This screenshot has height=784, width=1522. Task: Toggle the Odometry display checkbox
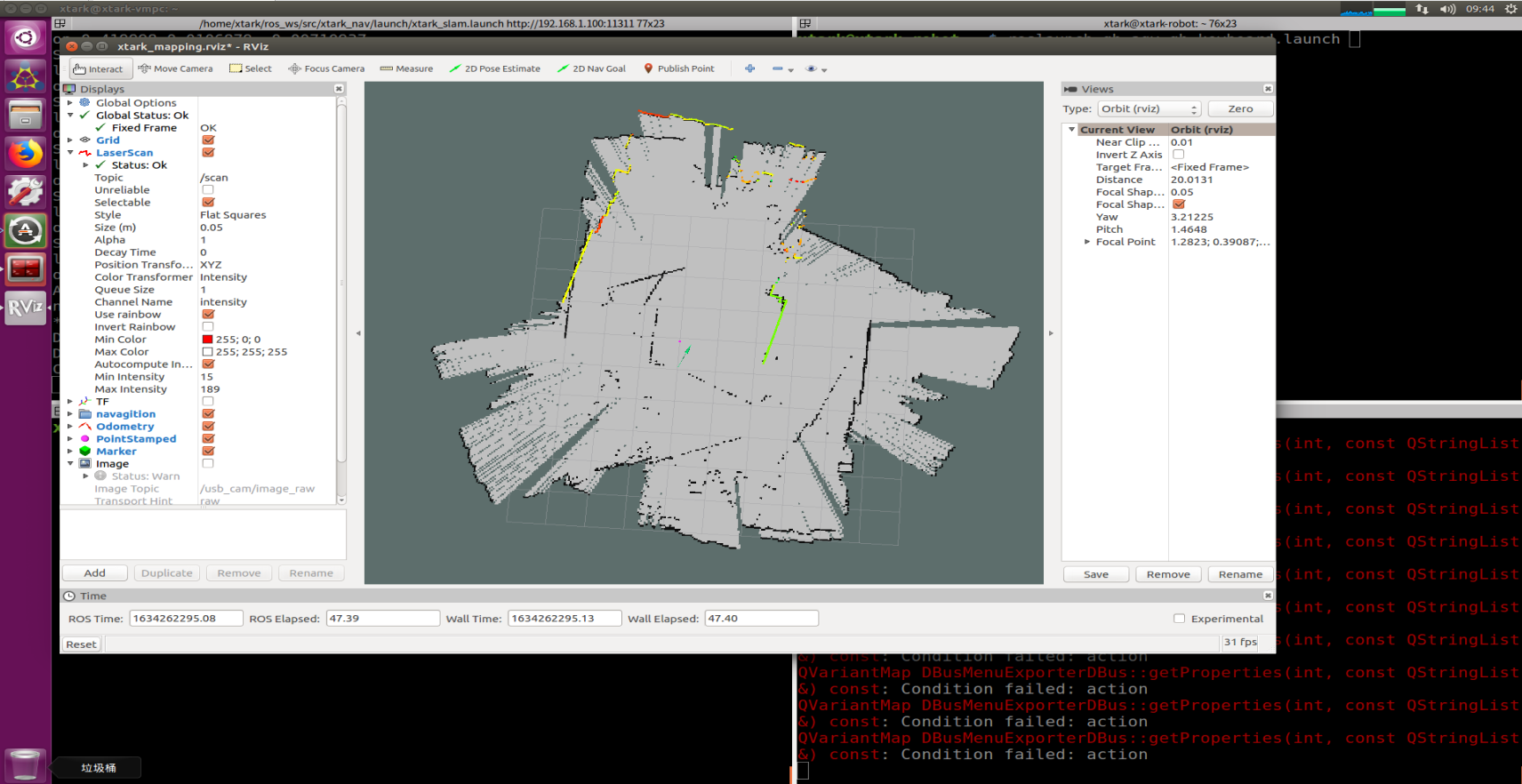[208, 427]
